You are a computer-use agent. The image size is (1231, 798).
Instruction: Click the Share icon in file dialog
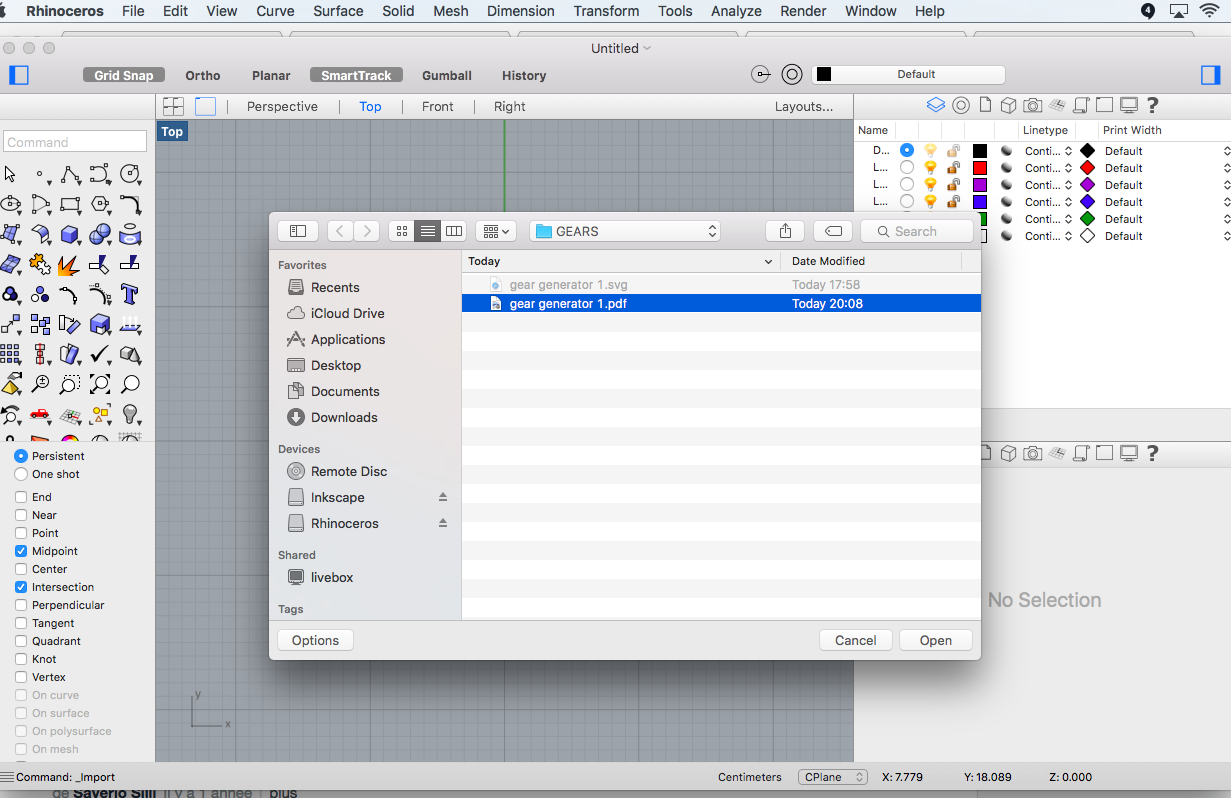tap(785, 231)
